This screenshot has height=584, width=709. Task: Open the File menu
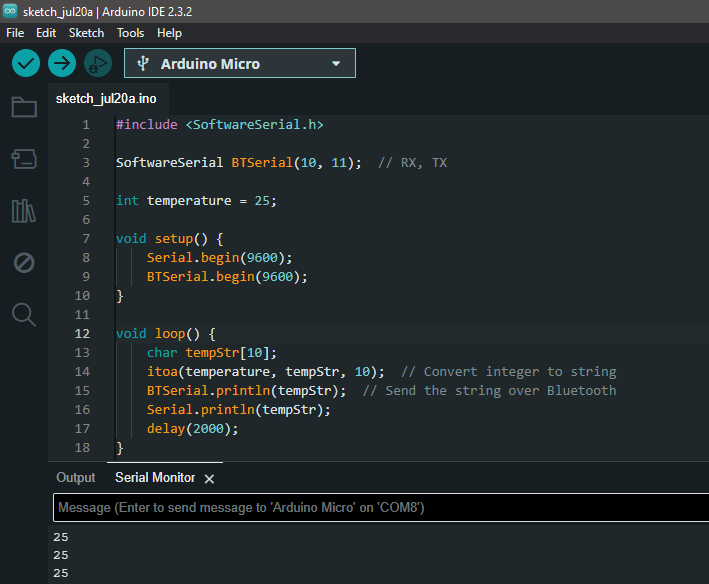tap(15, 33)
